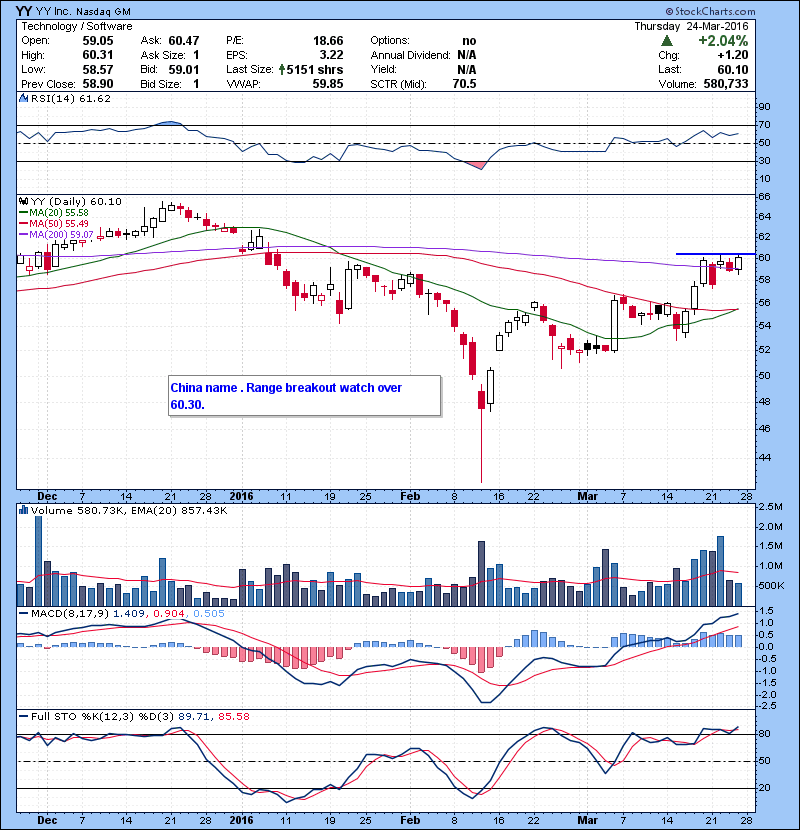Click the 90 label on RSI axis
Image resolution: width=800 pixels, height=830 pixels.
point(765,106)
